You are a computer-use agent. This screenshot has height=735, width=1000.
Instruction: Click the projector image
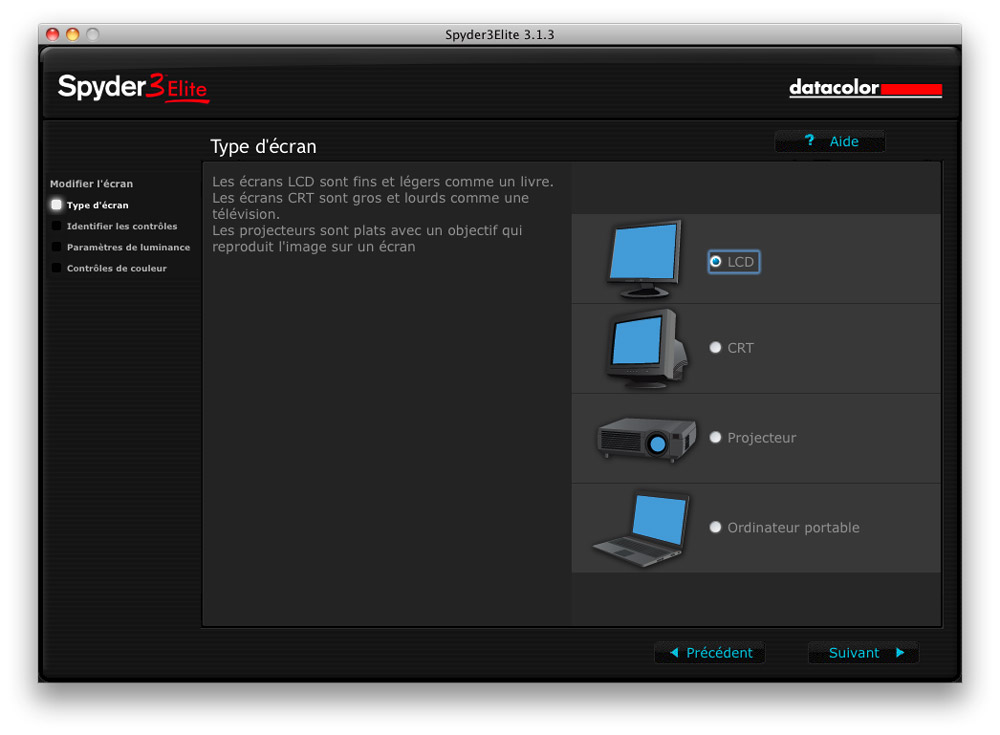(646, 438)
